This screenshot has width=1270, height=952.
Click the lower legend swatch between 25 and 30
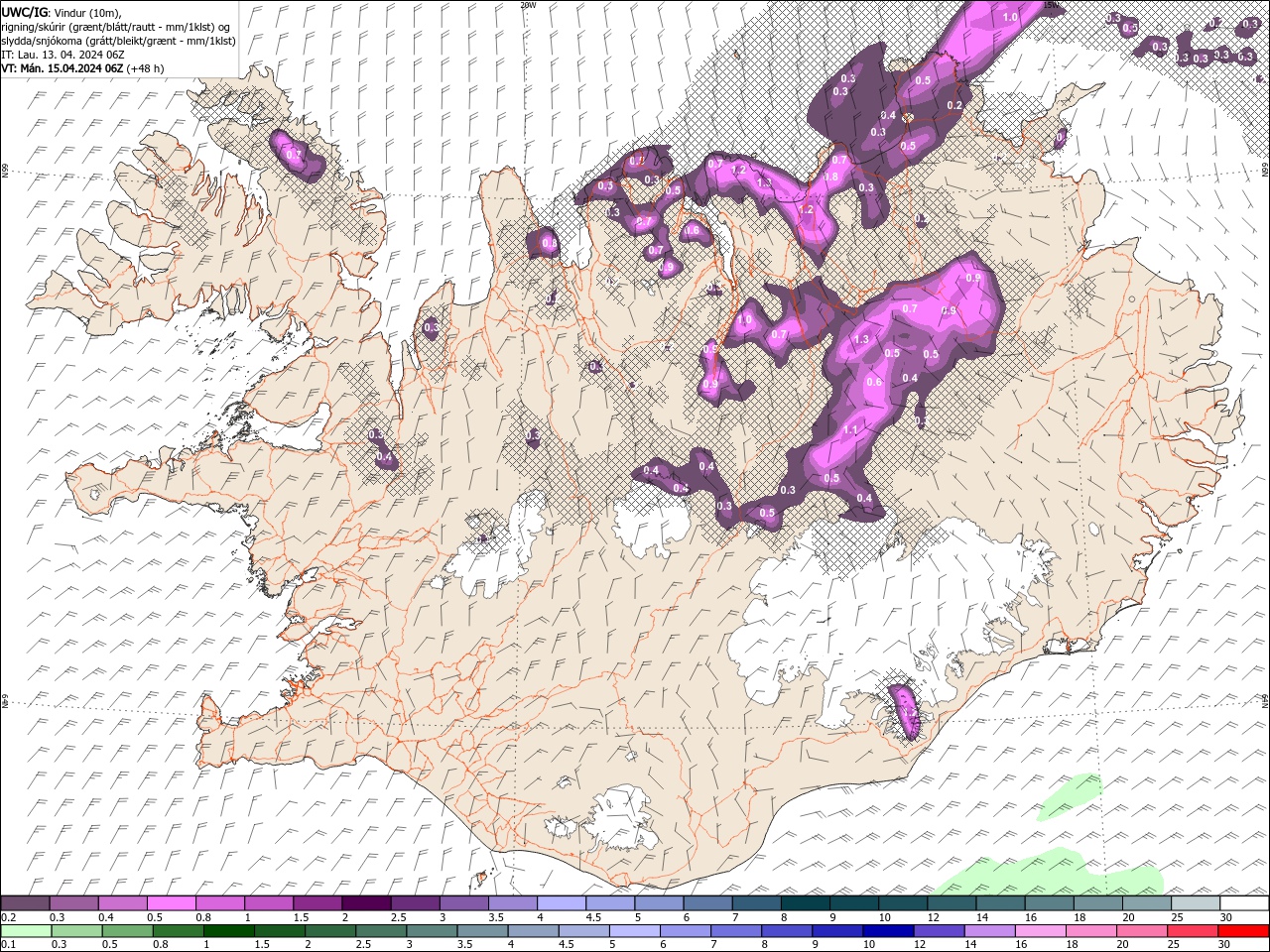point(1194,931)
